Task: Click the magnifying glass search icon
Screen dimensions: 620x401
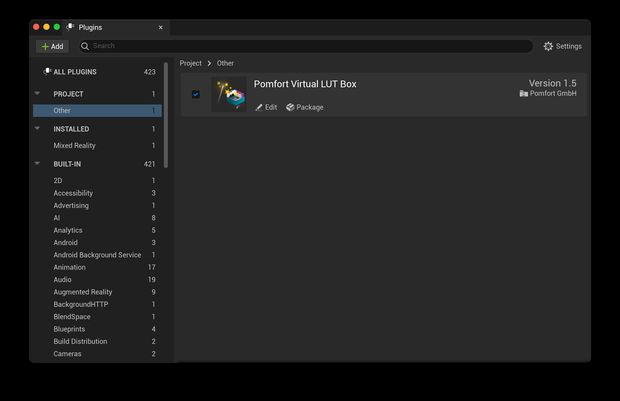Action: point(85,46)
